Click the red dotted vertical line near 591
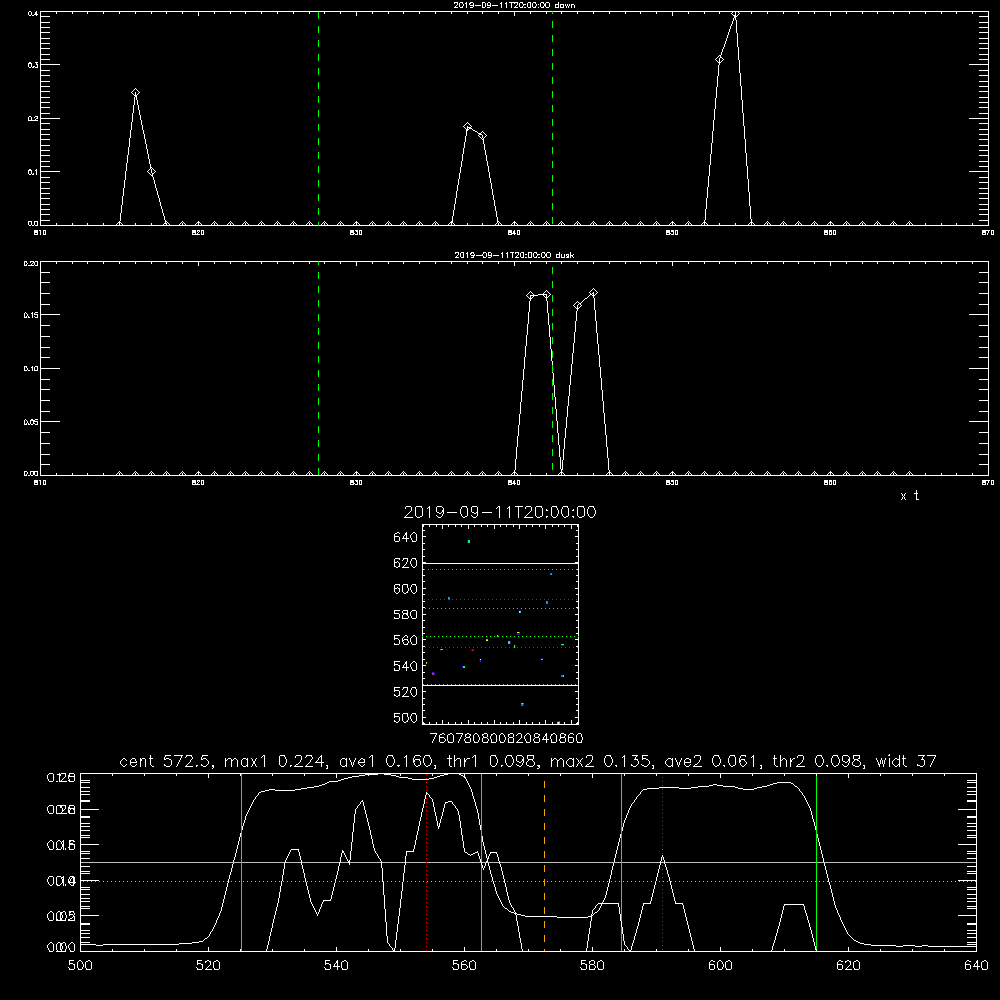 tap(663, 861)
